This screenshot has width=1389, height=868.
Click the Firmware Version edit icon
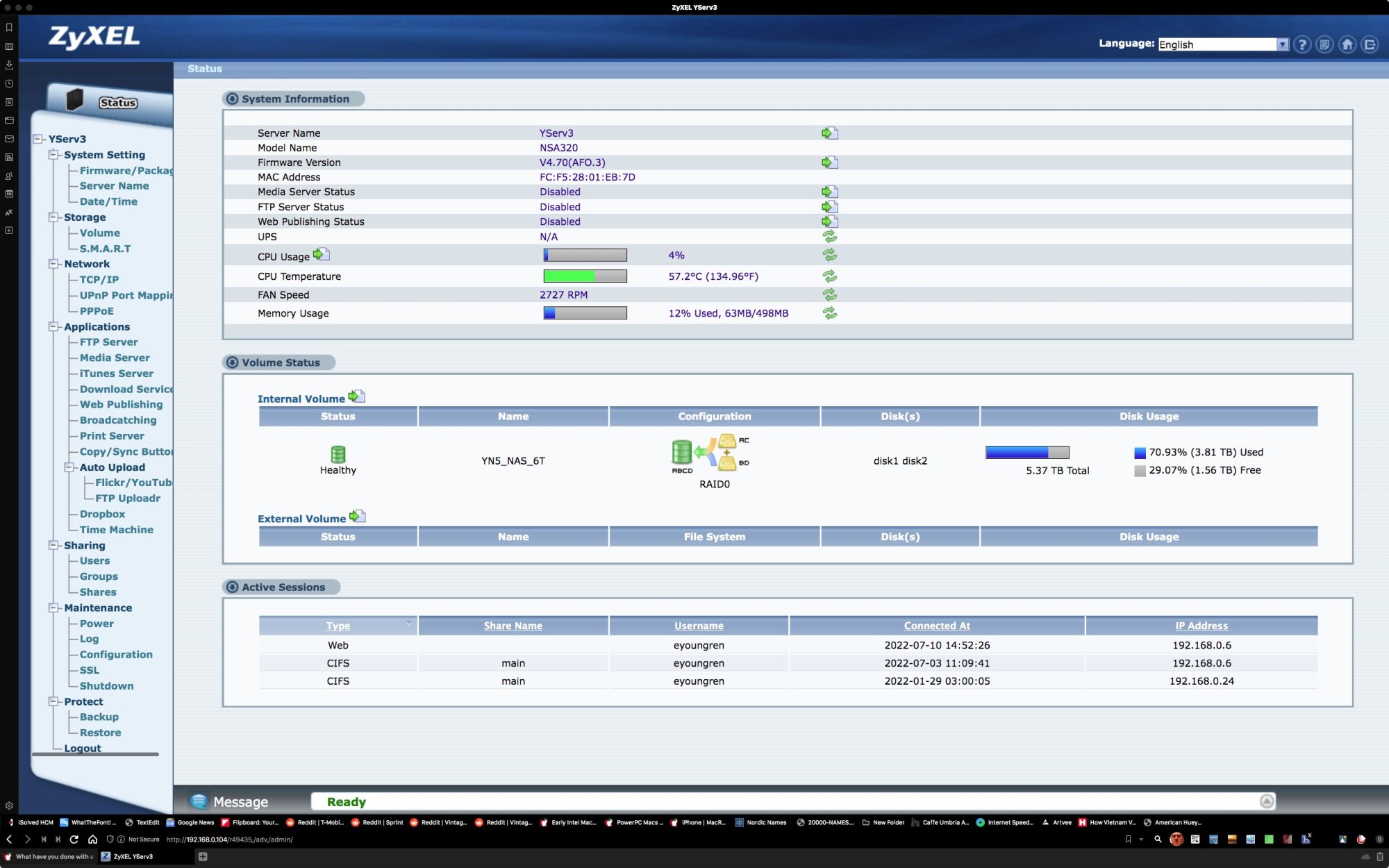(829, 162)
